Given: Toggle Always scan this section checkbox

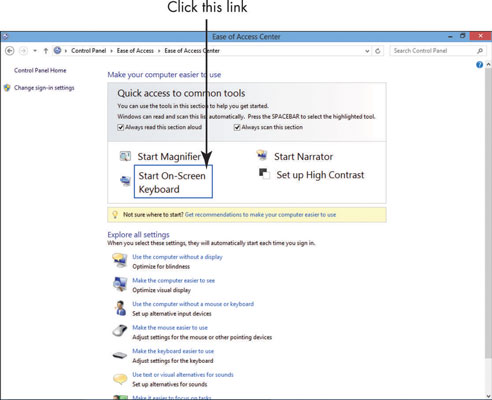Looking at the screenshot, I should (237, 127).
